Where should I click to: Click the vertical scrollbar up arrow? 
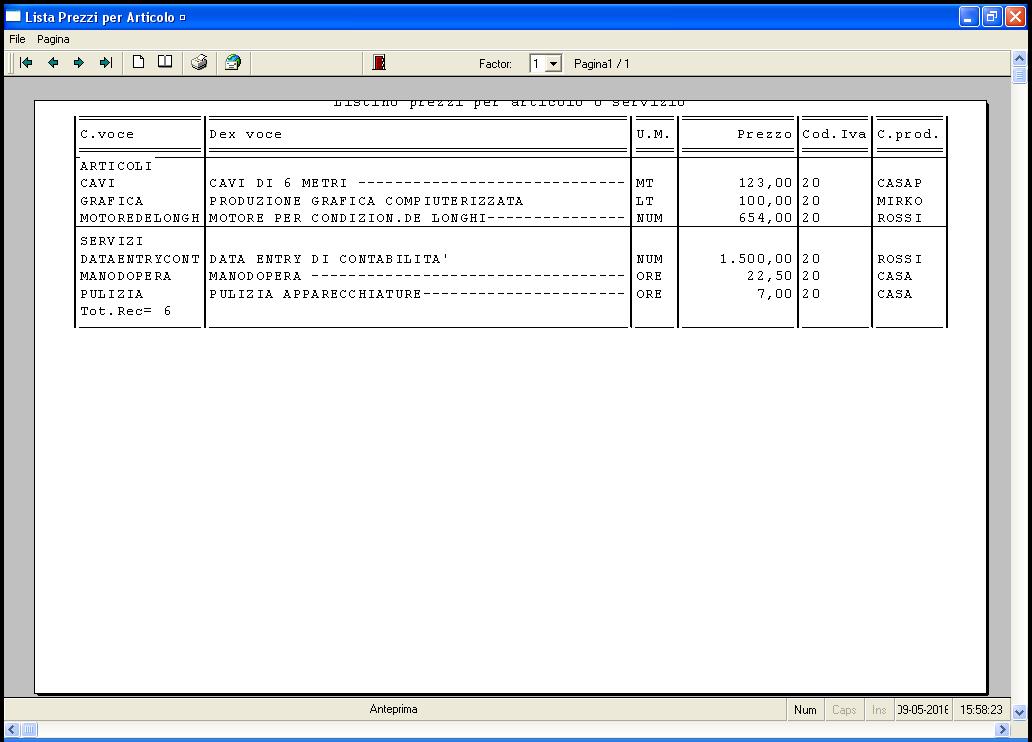[x=1019, y=58]
